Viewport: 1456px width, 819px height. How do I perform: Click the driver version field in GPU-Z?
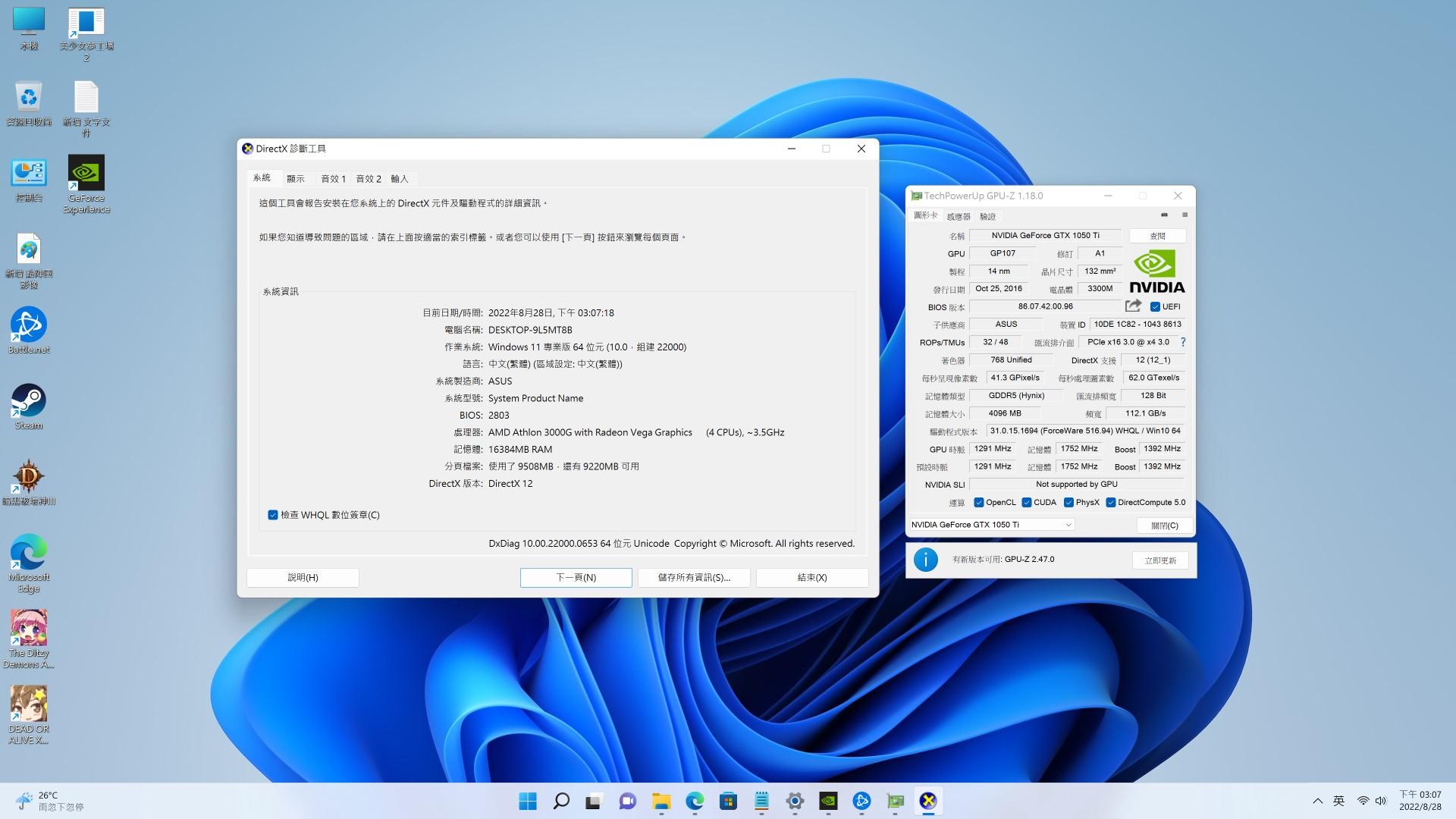(1085, 431)
